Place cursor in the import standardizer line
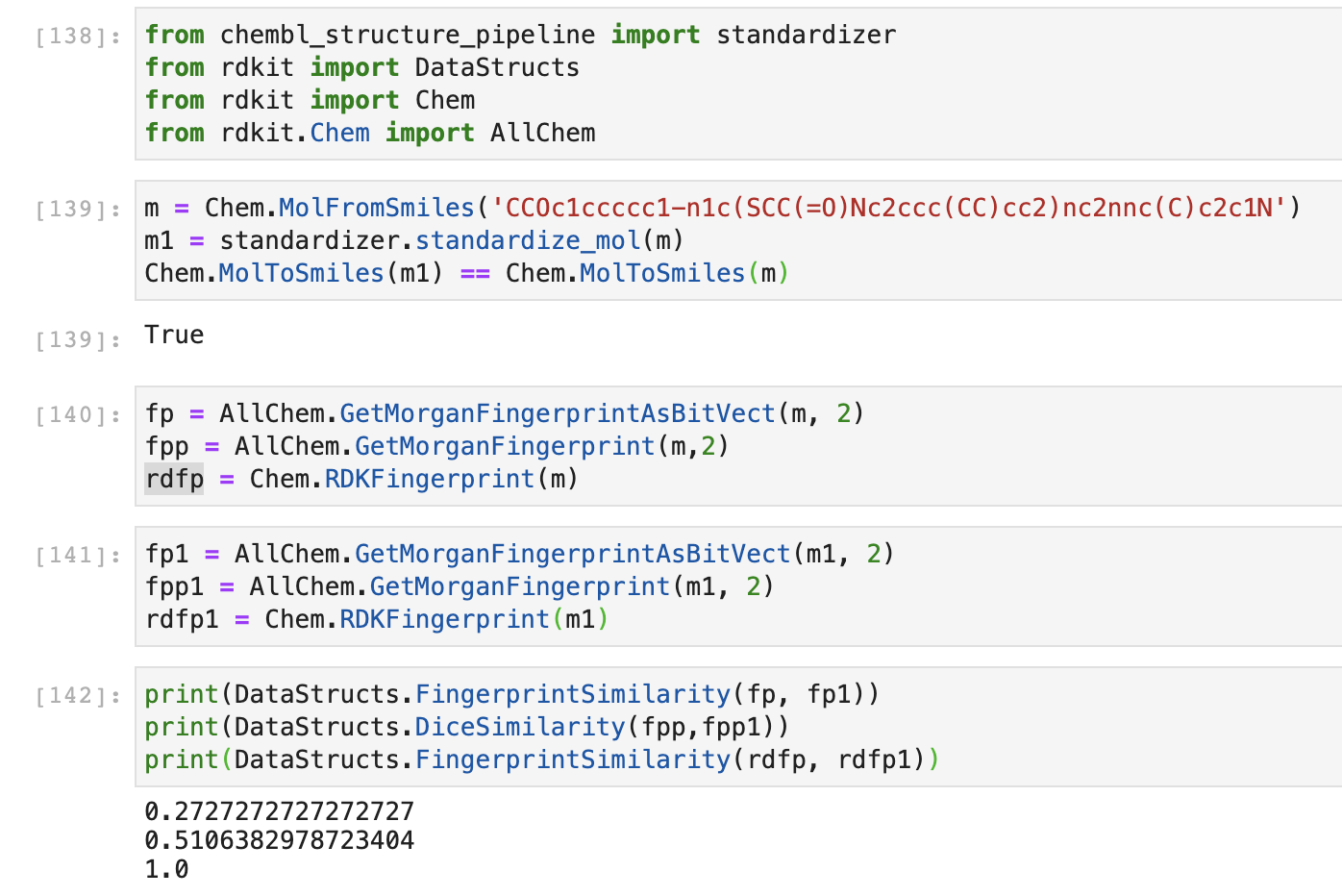Image resolution: width=1342 pixels, height=896 pixels. click(x=519, y=35)
